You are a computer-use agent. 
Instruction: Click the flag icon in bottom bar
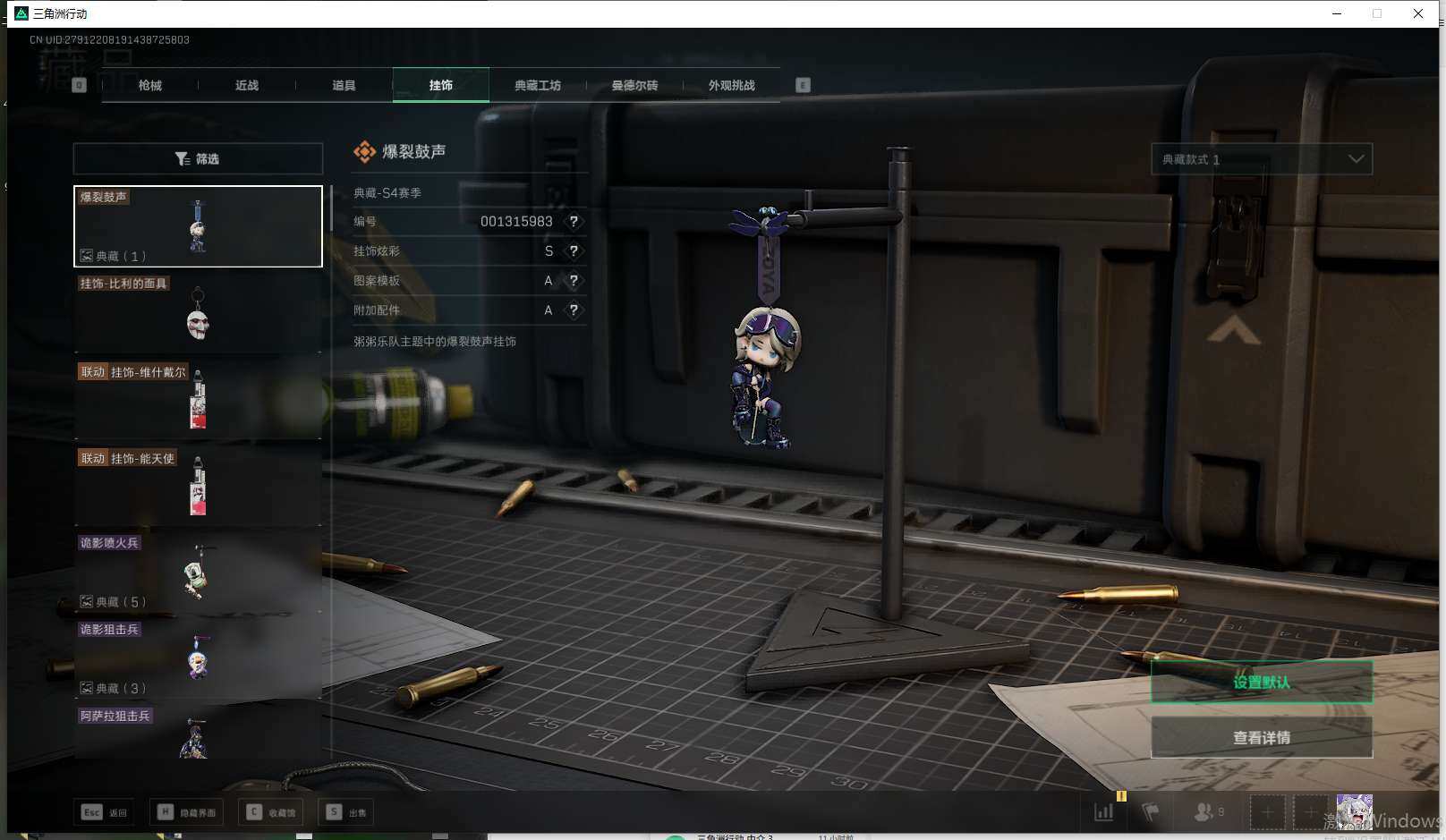pos(1151,812)
